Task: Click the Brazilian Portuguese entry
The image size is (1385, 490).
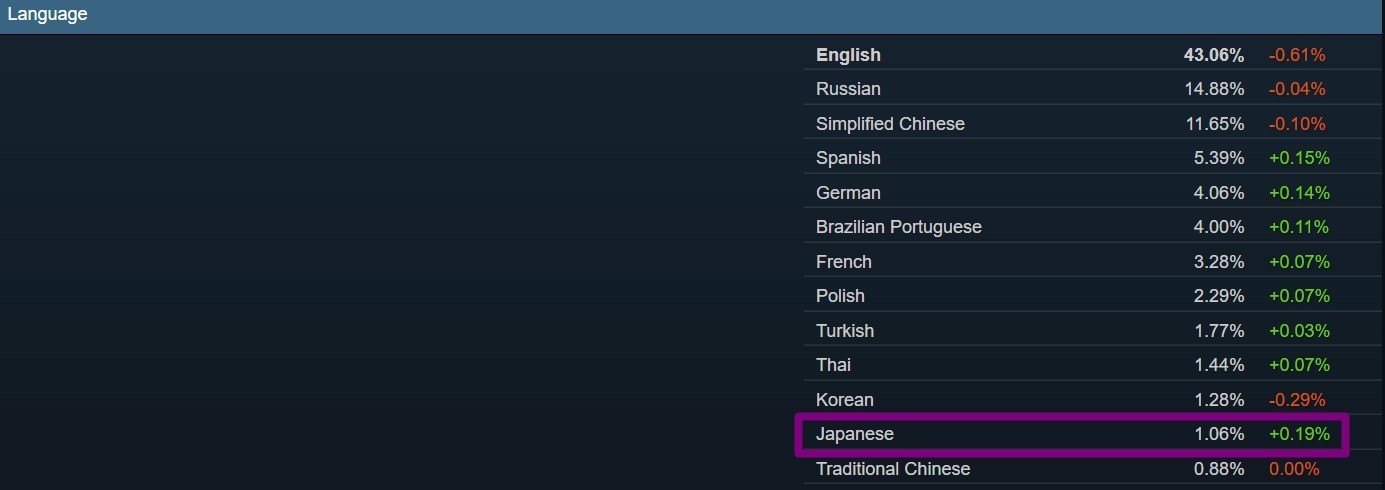Action: click(x=898, y=227)
